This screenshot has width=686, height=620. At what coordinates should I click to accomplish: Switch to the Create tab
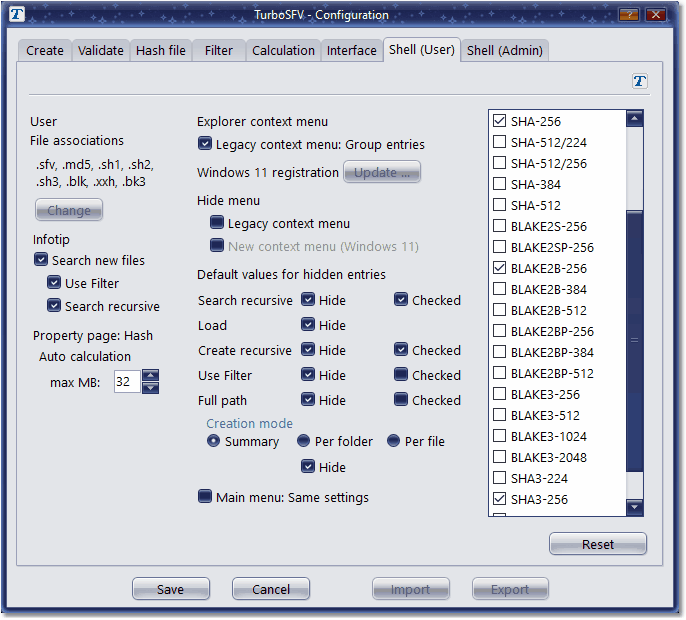[x=45, y=50]
